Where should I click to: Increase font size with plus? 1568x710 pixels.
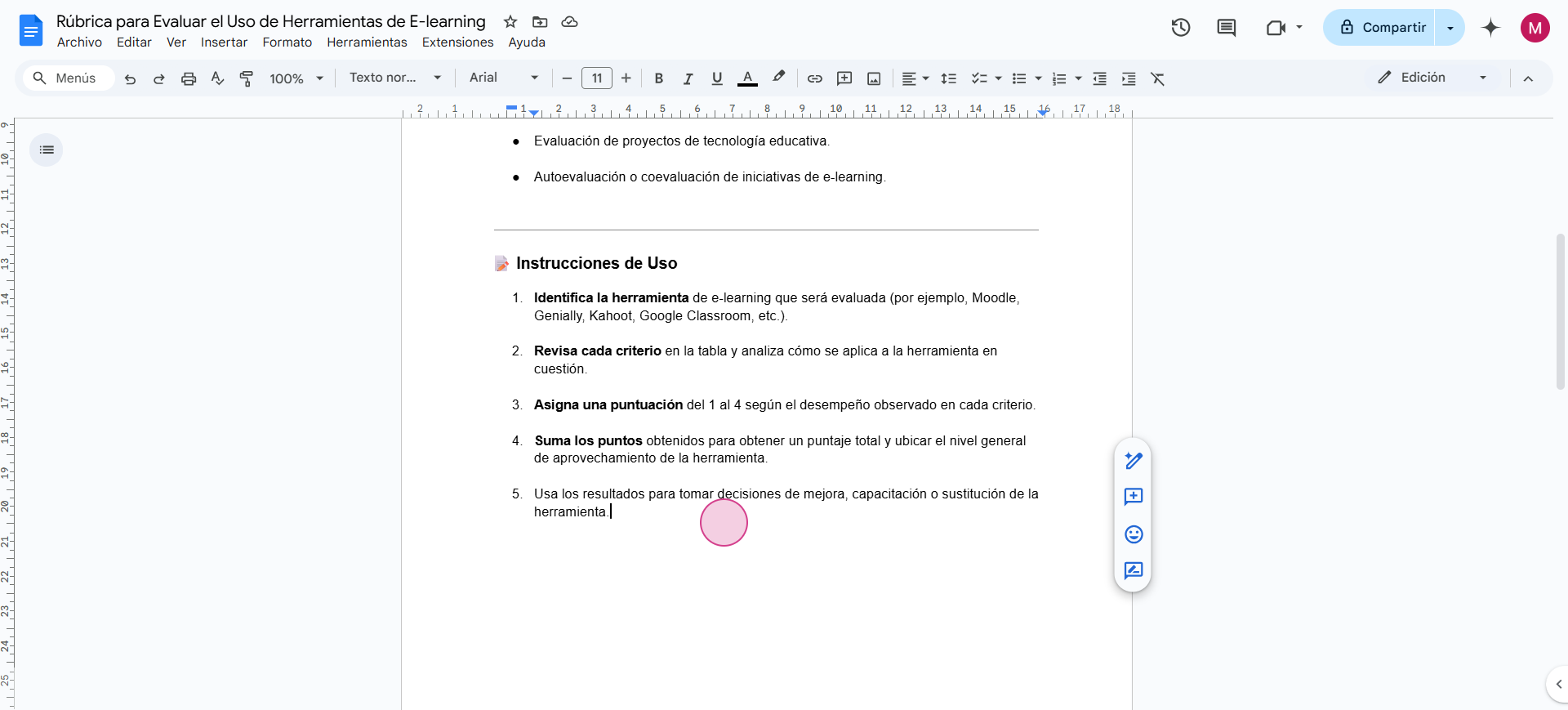tap(626, 78)
